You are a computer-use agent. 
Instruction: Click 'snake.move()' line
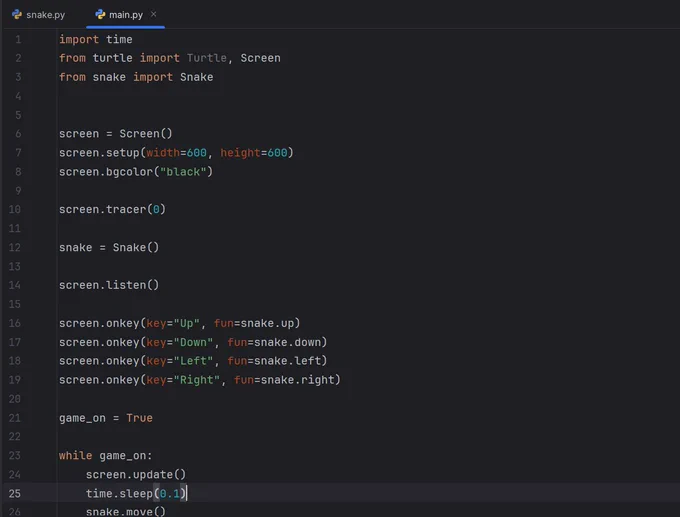point(126,512)
